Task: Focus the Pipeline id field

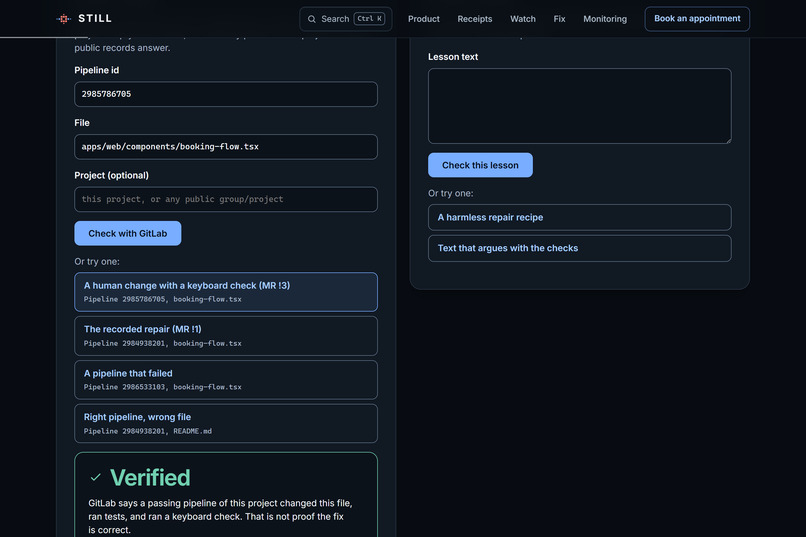Action: (x=226, y=94)
